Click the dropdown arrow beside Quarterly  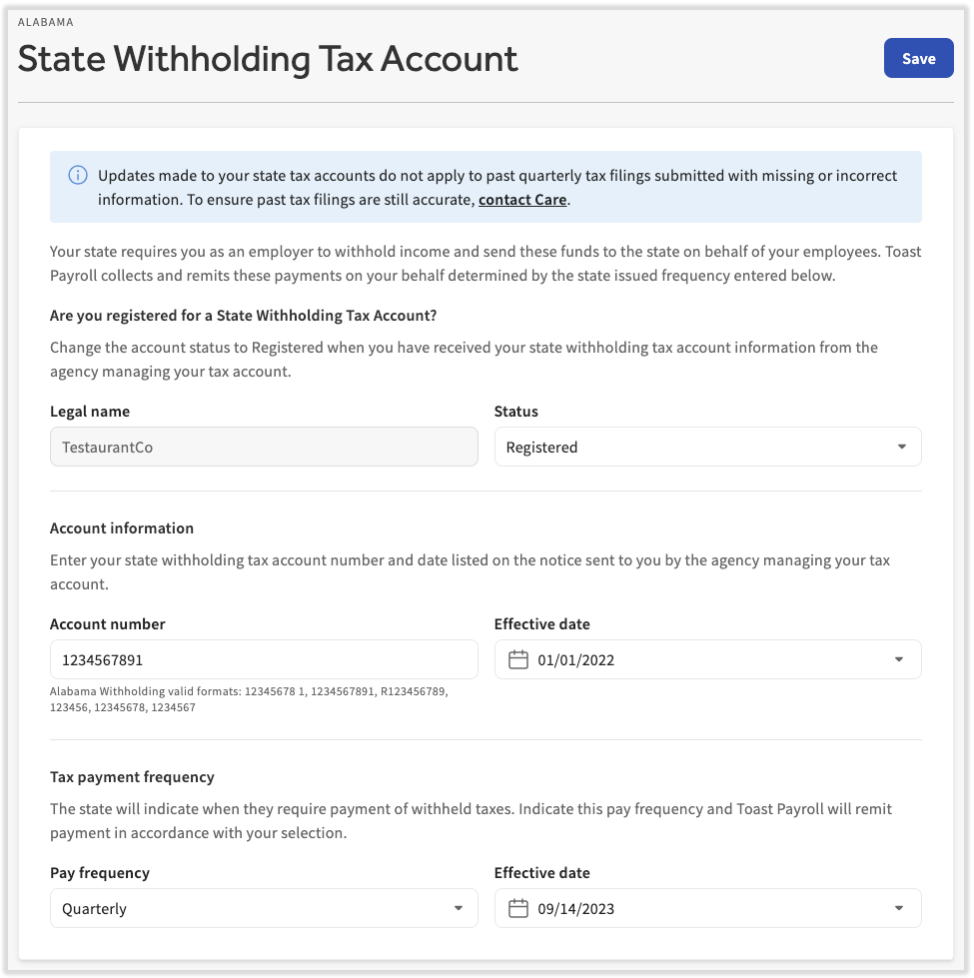coord(458,908)
